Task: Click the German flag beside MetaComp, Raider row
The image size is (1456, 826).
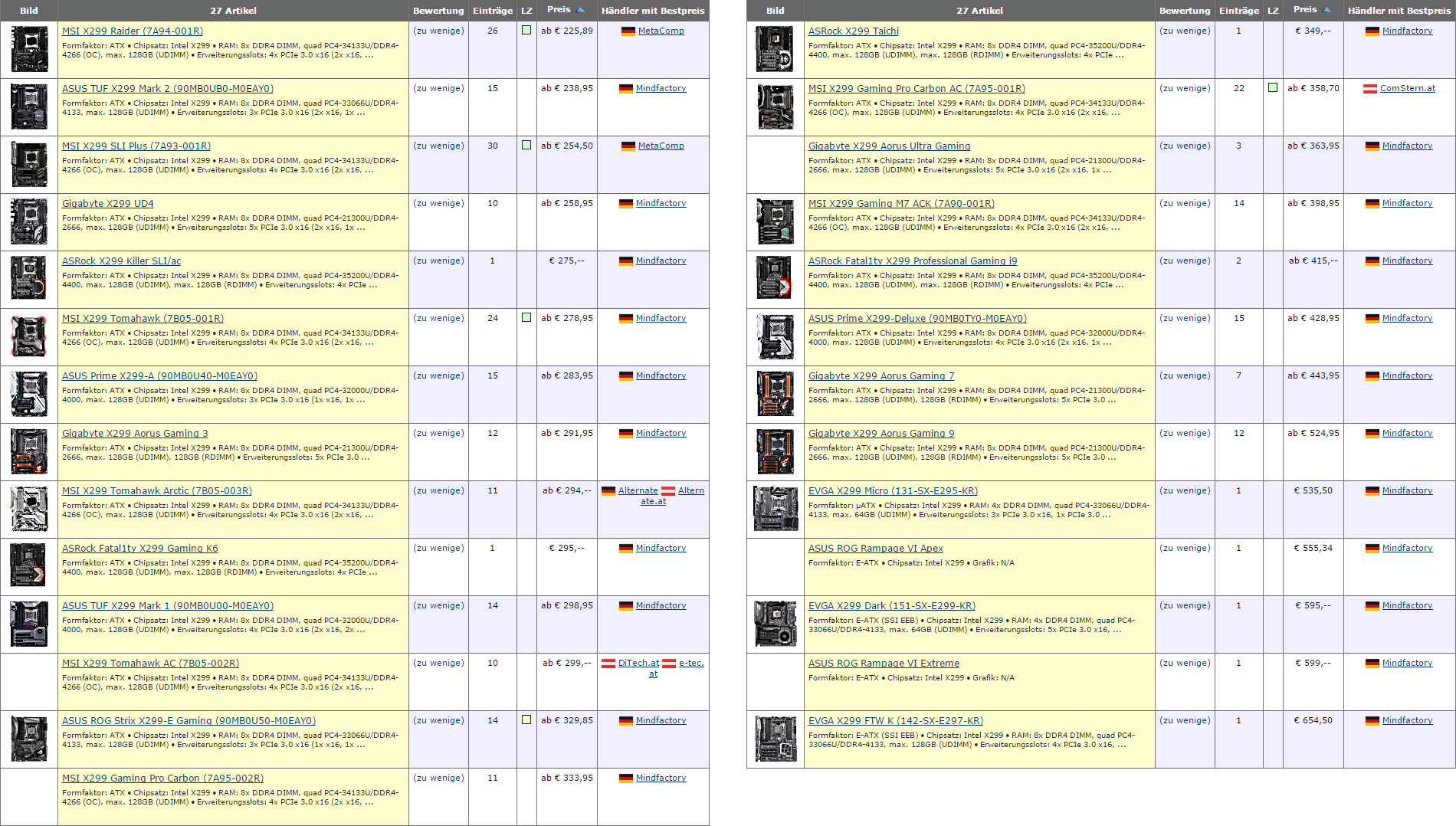Action: (628, 31)
